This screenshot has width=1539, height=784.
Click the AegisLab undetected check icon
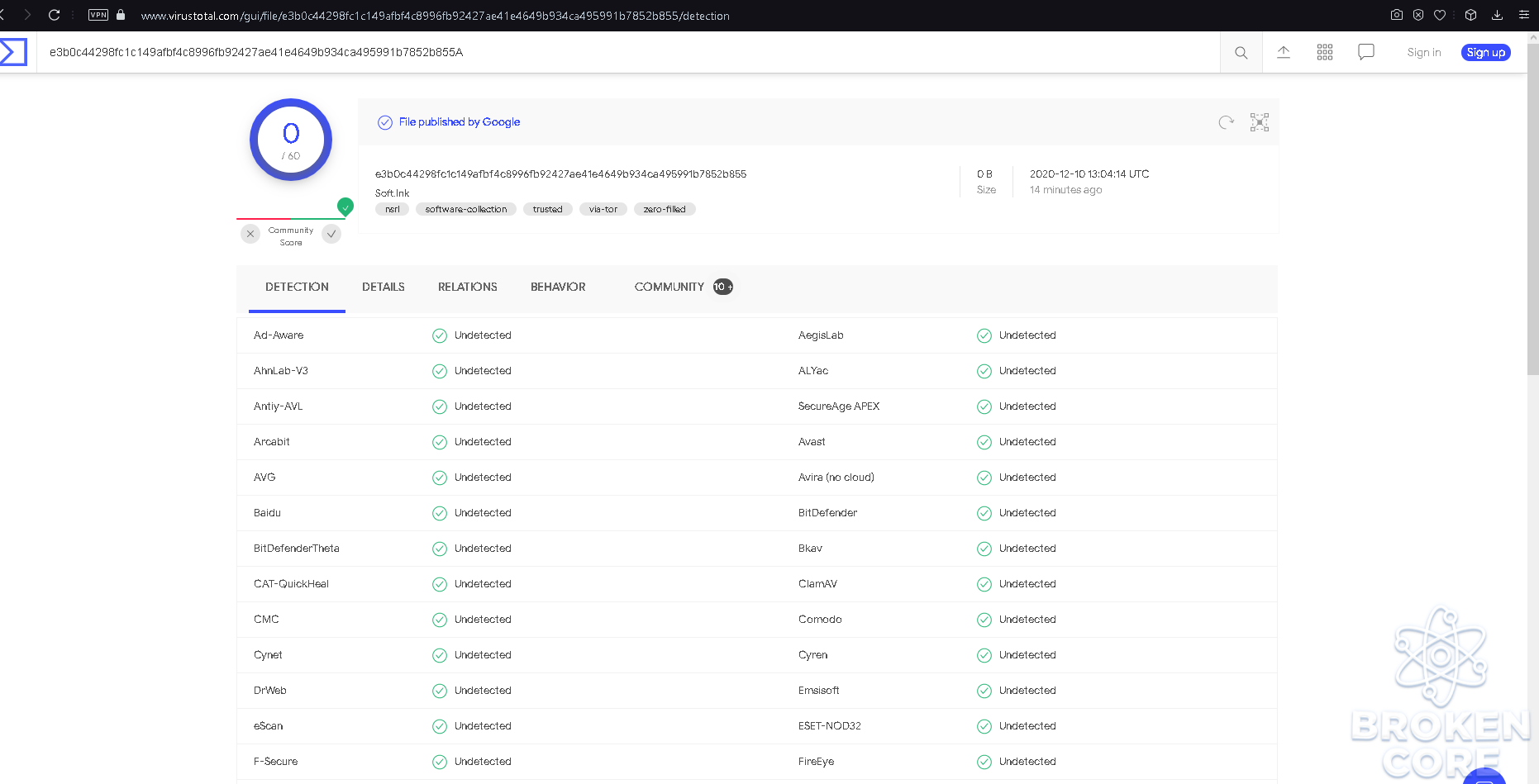pyautogui.click(x=984, y=335)
